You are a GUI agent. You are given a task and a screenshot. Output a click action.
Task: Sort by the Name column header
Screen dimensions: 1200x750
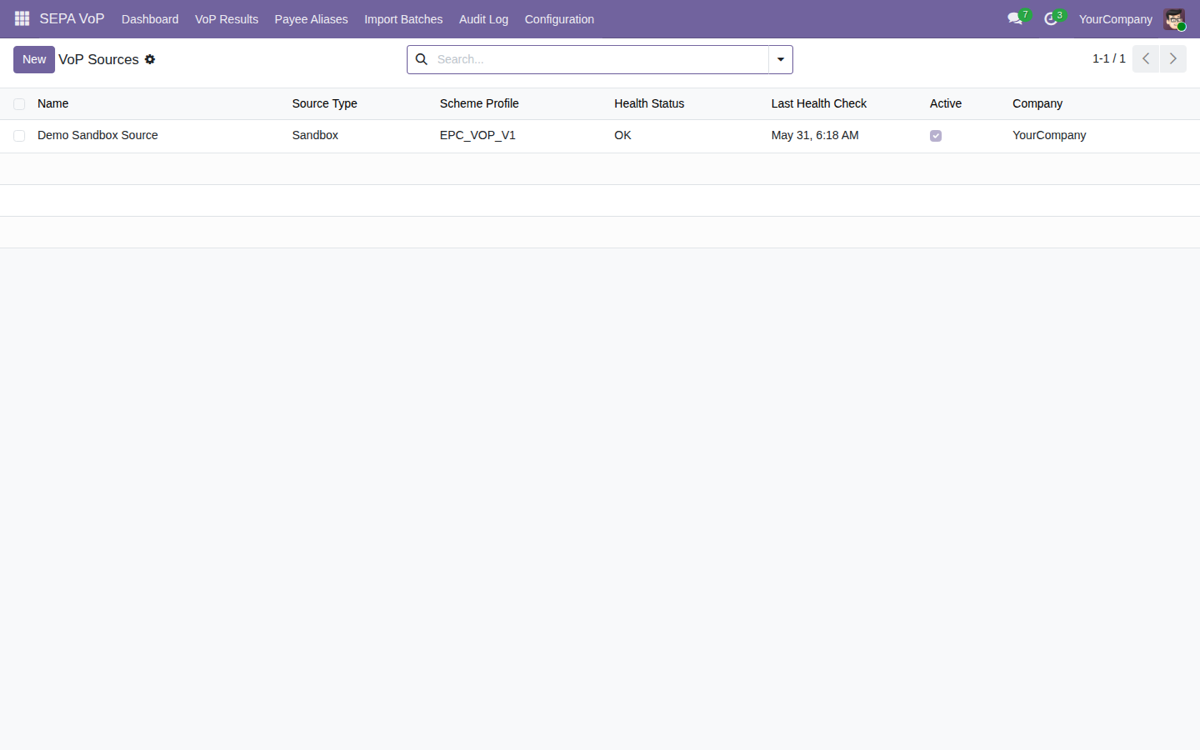53,104
